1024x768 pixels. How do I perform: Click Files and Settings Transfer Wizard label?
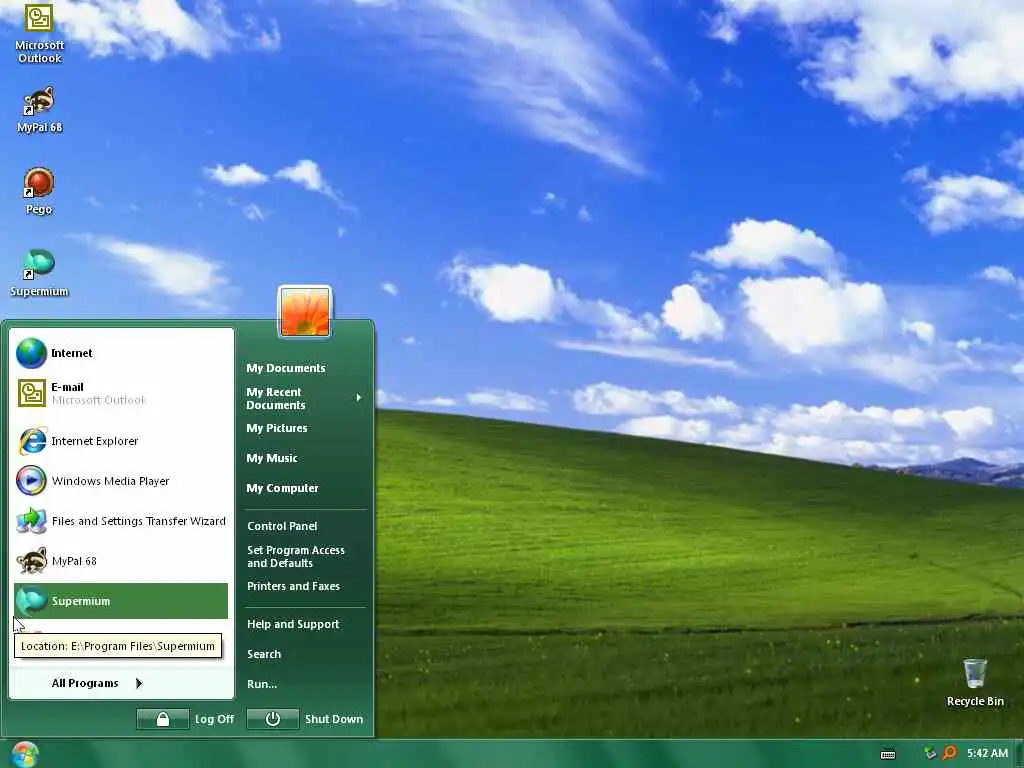tap(138, 520)
